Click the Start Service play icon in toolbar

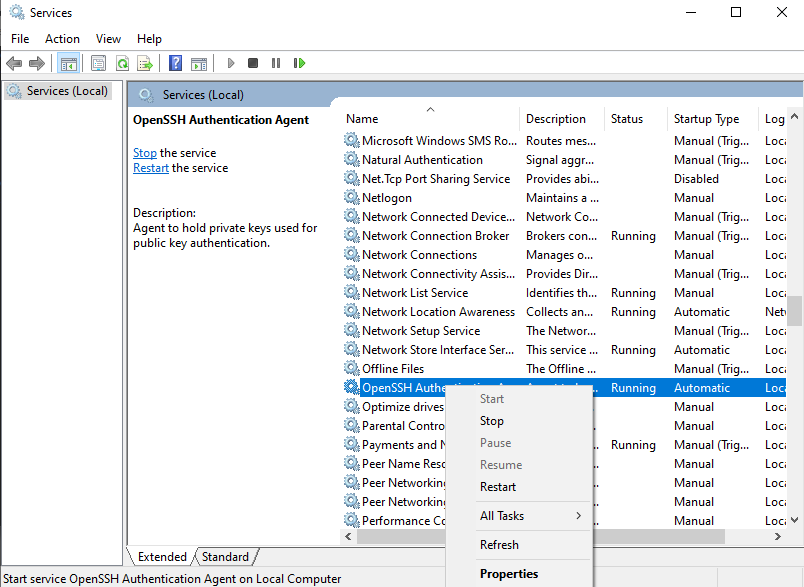(231, 64)
